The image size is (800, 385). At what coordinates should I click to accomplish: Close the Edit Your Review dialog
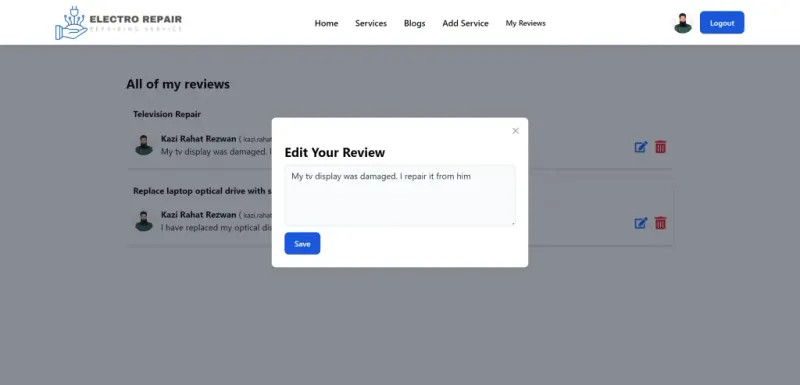click(515, 131)
